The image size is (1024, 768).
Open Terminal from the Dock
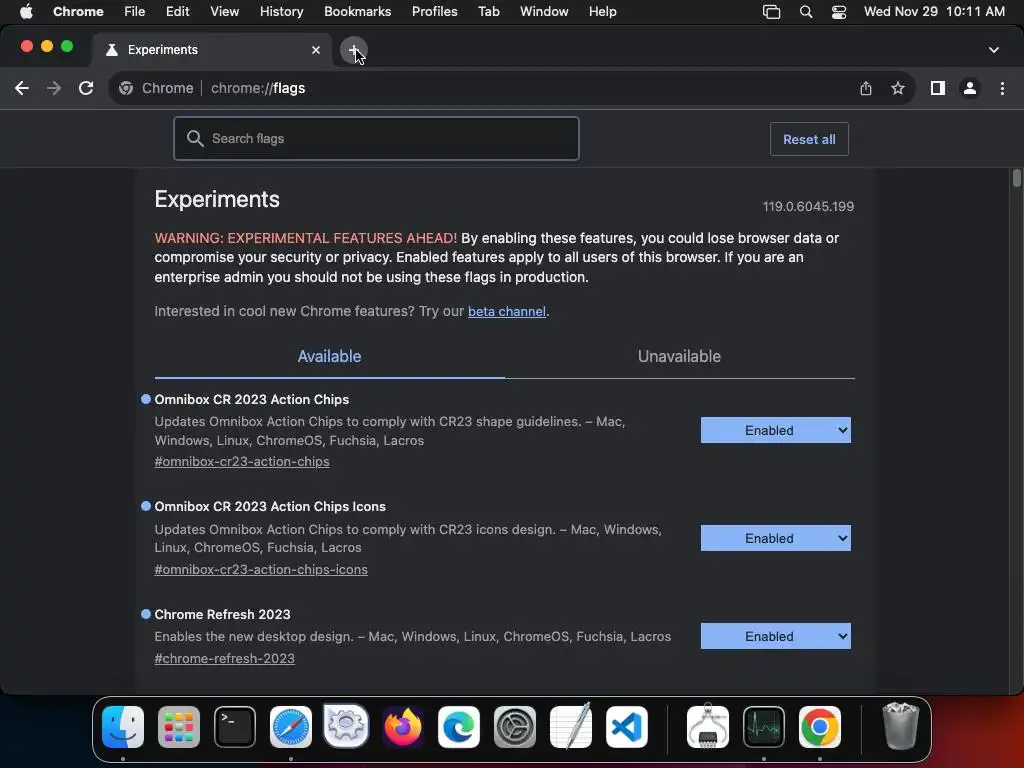[x=235, y=727]
